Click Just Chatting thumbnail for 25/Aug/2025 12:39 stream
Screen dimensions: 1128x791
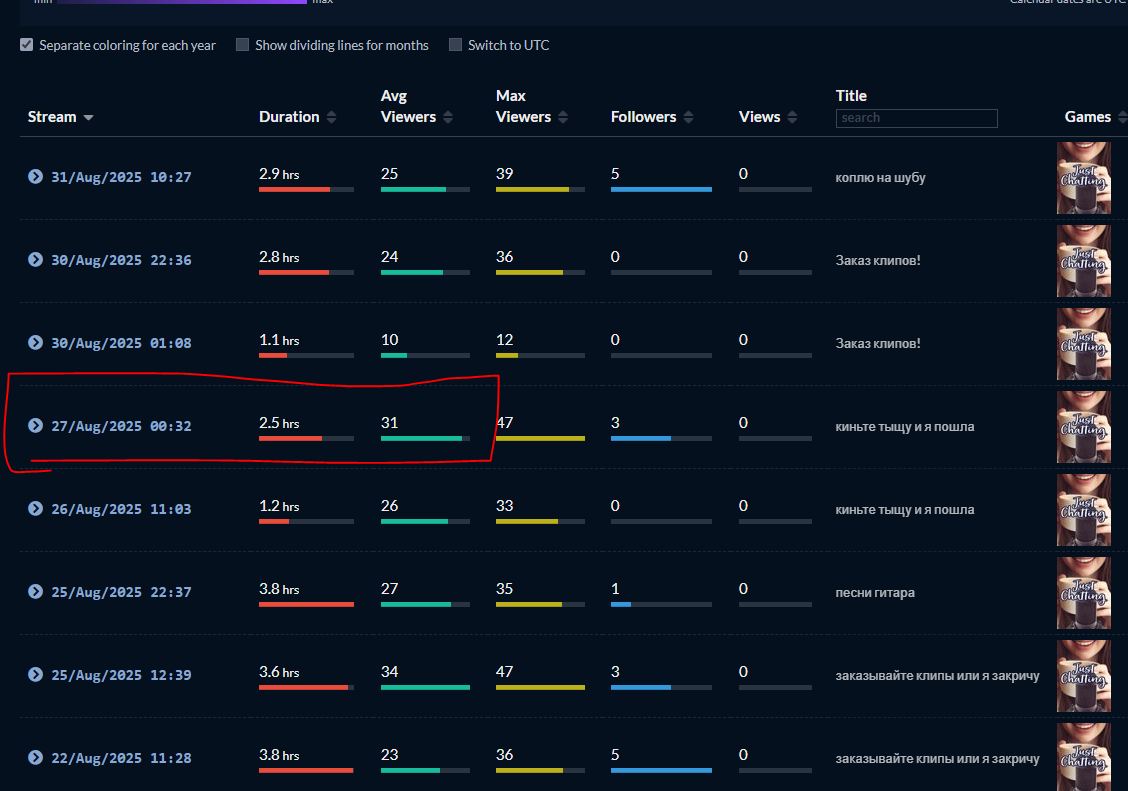pyautogui.click(x=1083, y=676)
